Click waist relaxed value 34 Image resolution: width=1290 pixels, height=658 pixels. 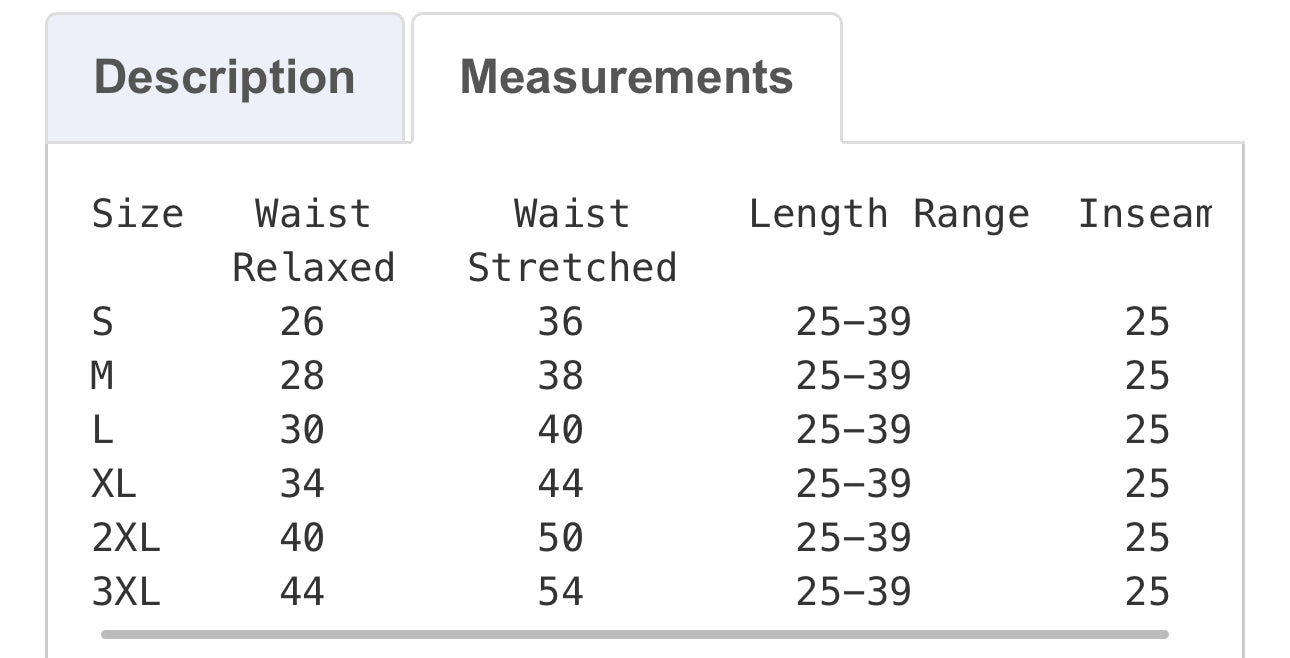(302, 484)
